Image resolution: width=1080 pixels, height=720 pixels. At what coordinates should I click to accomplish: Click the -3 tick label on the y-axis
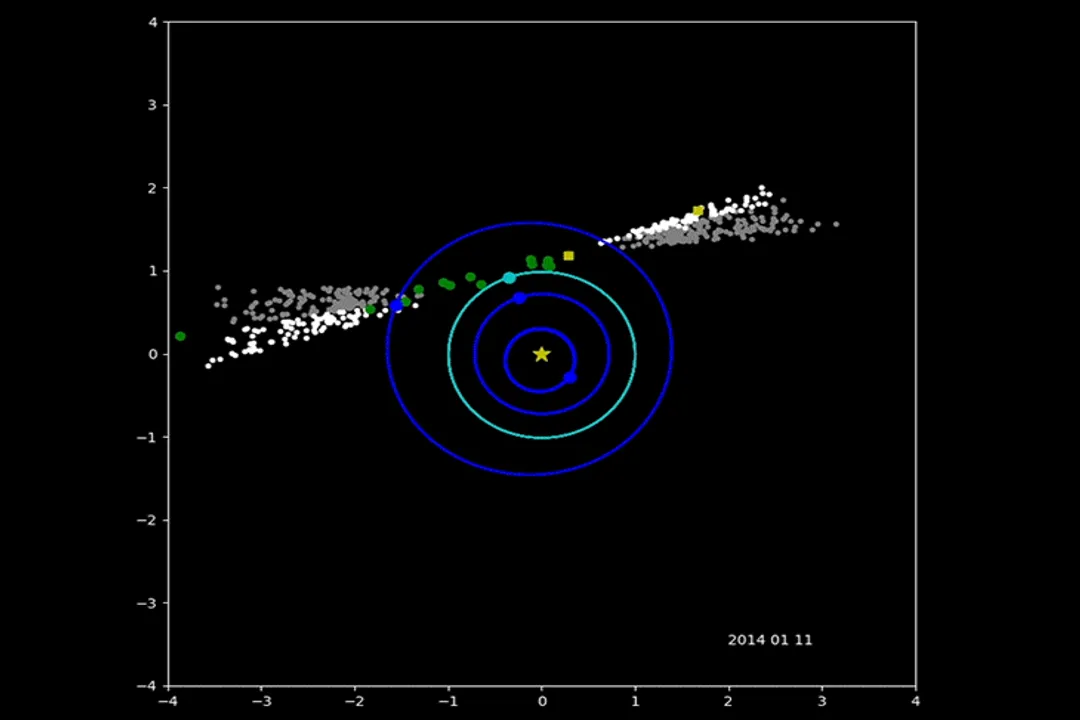click(148, 602)
